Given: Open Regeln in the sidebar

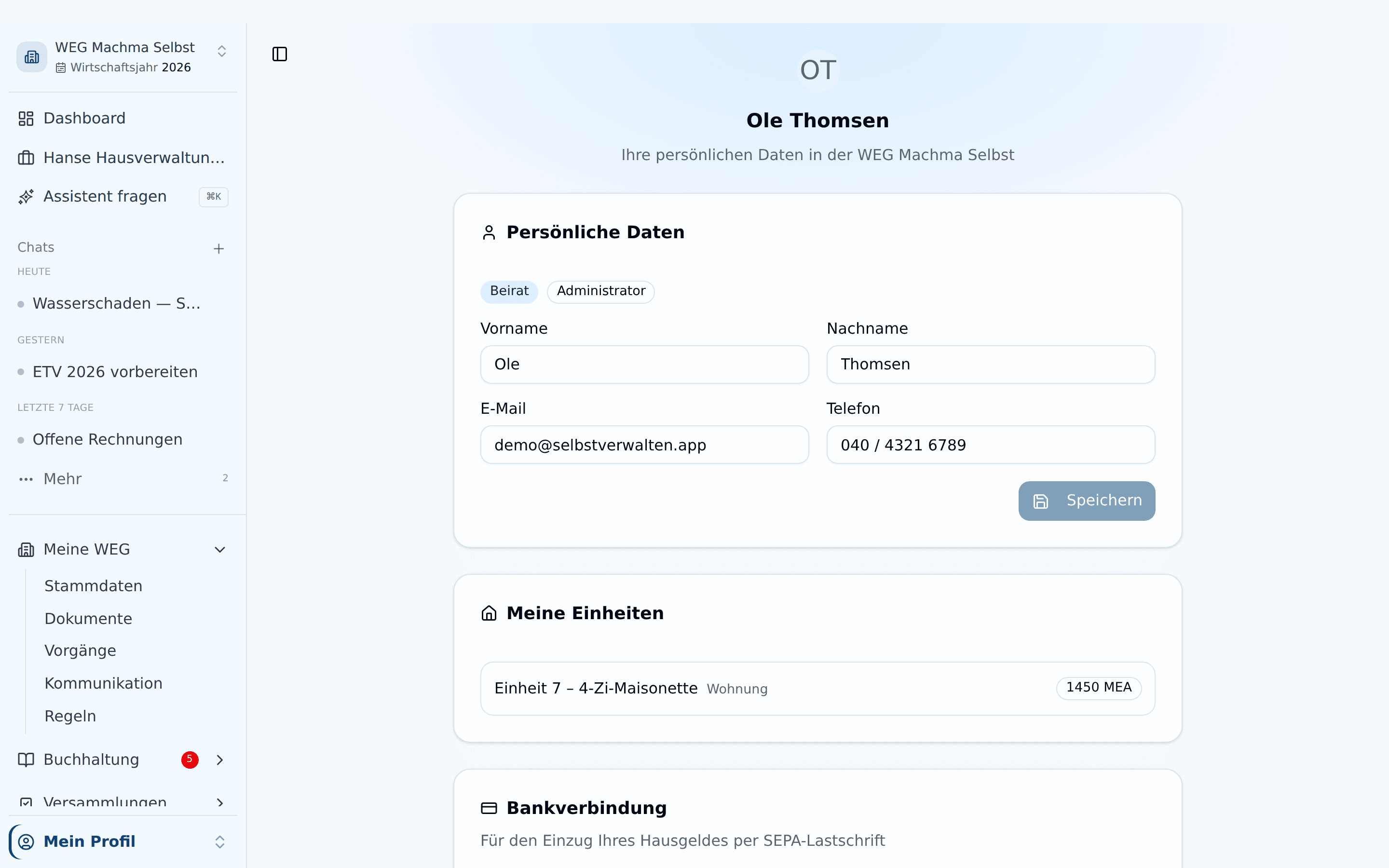Looking at the screenshot, I should pyautogui.click(x=70, y=716).
